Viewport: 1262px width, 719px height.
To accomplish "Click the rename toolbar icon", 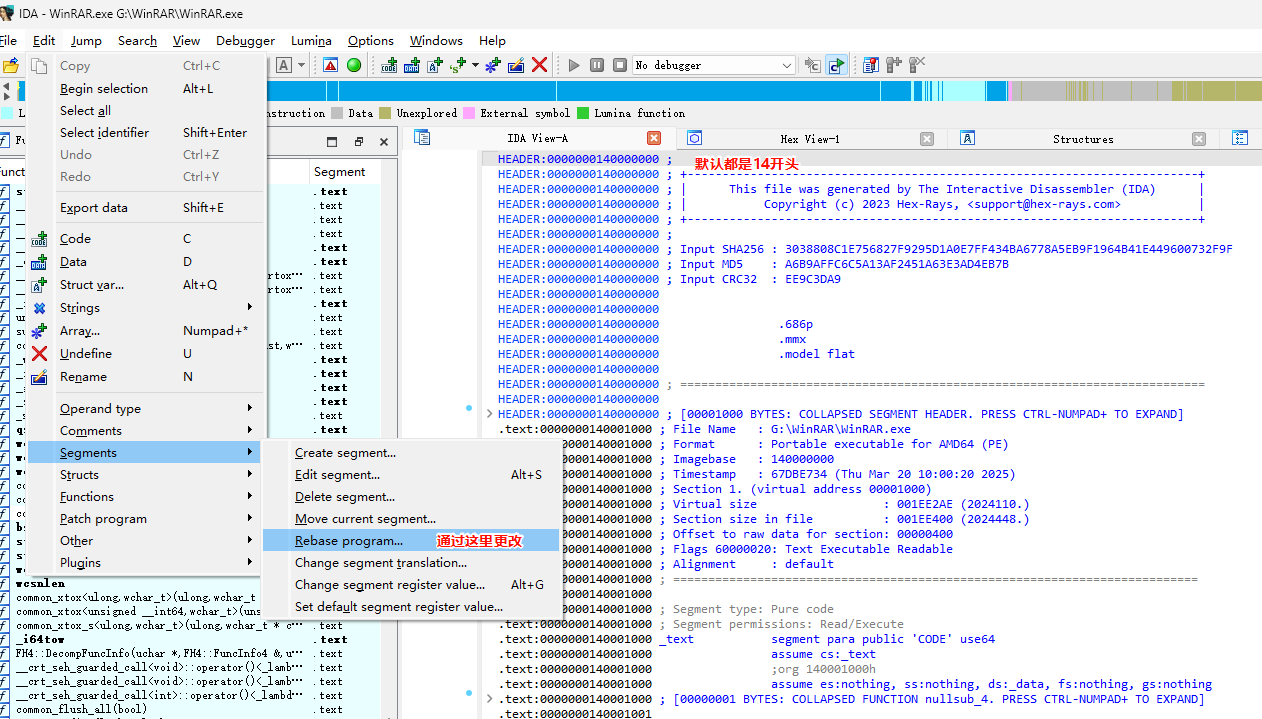I will tap(516, 65).
